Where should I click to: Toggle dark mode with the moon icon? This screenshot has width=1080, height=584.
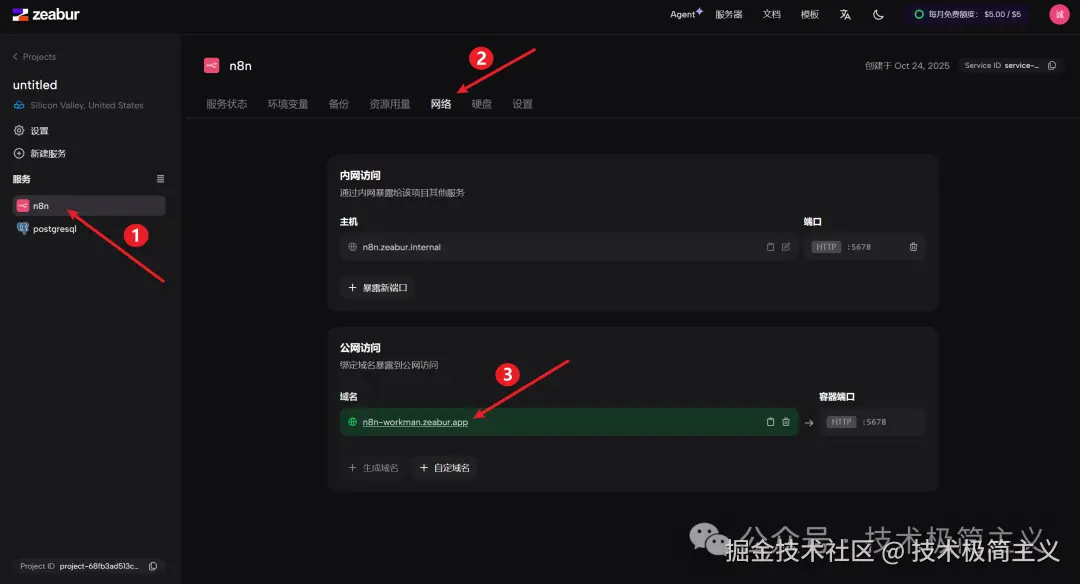click(877, 14)
